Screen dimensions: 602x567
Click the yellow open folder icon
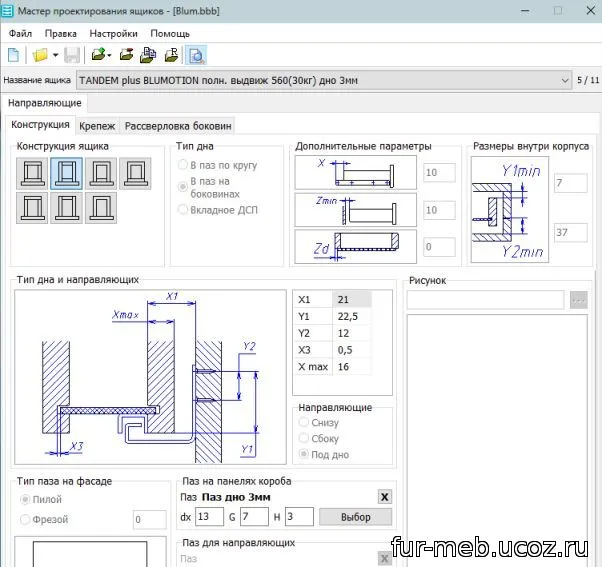(39, 55)
